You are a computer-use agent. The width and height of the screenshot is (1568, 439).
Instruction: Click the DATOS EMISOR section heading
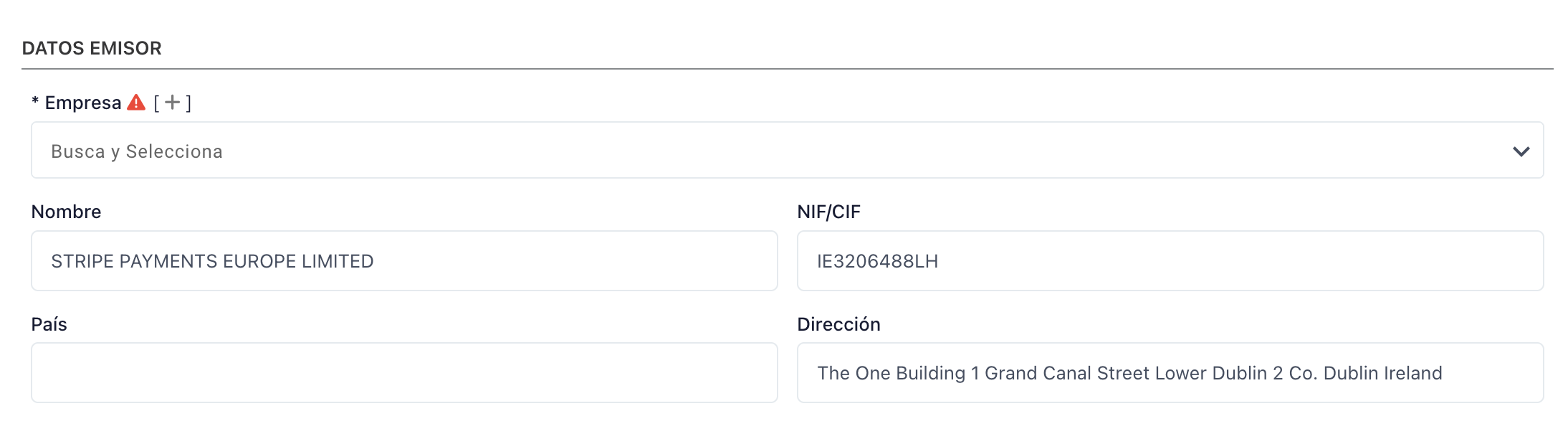point(92,48)
